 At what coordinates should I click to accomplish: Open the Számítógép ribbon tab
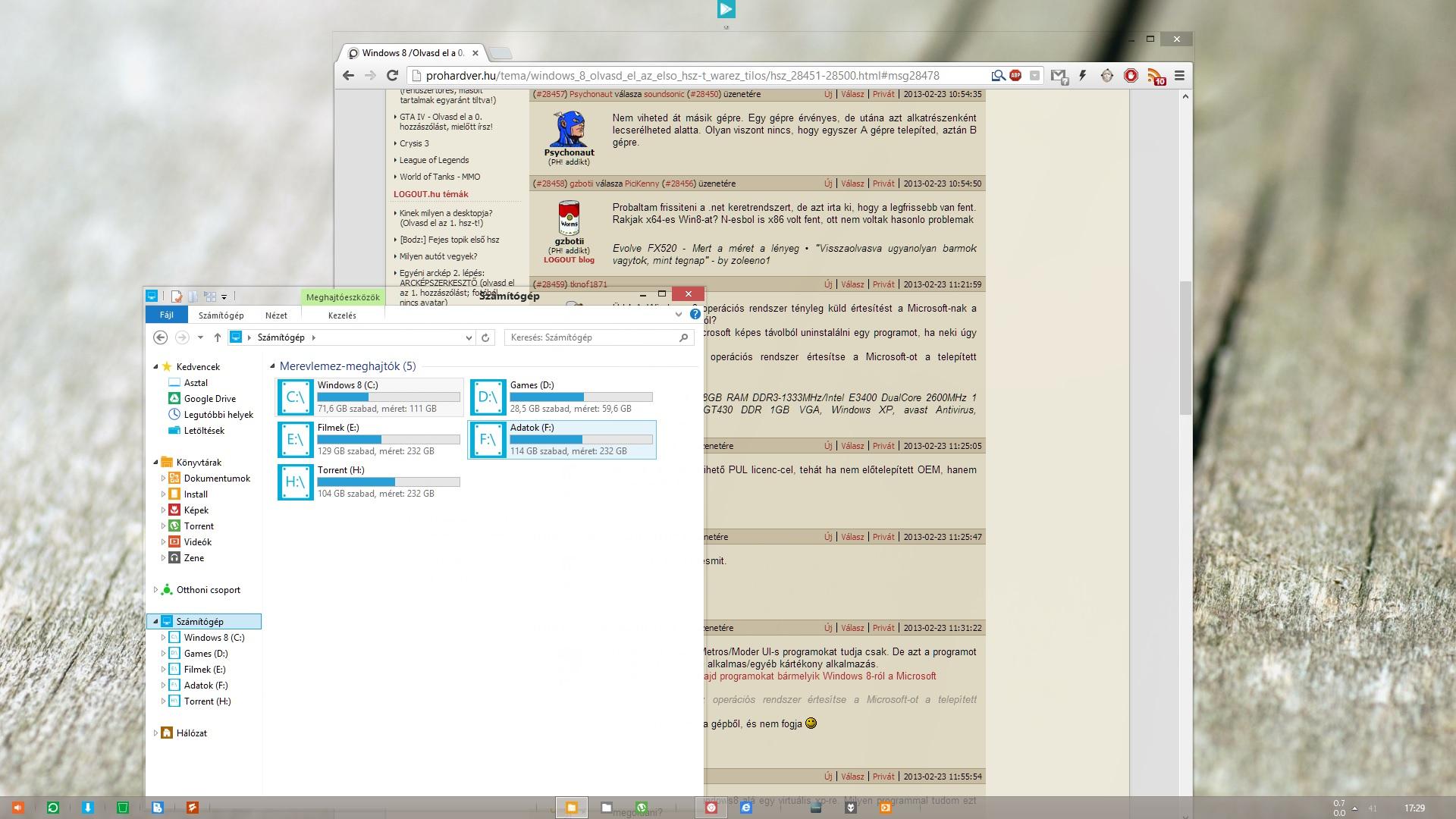point(221,315)
